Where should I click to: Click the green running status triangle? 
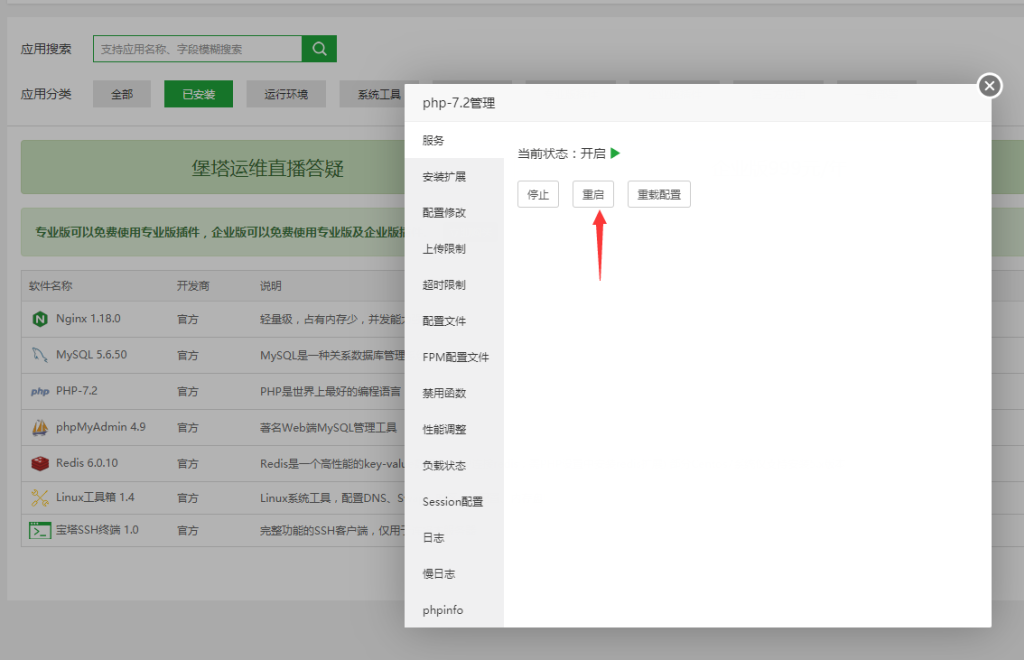pyautogui.click(x=615, y=153)
